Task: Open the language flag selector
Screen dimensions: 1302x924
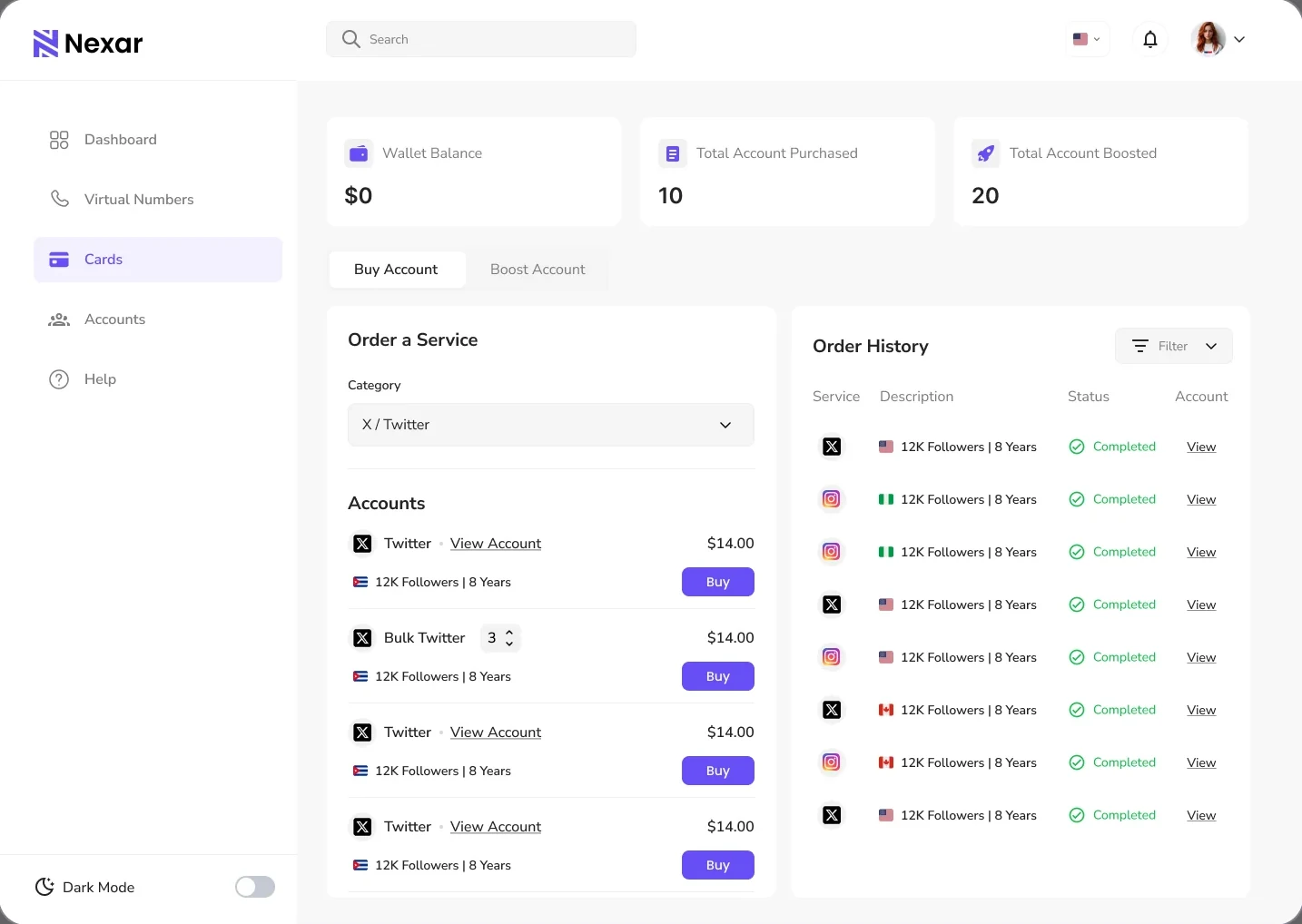Action: (x=1087, y=39)
